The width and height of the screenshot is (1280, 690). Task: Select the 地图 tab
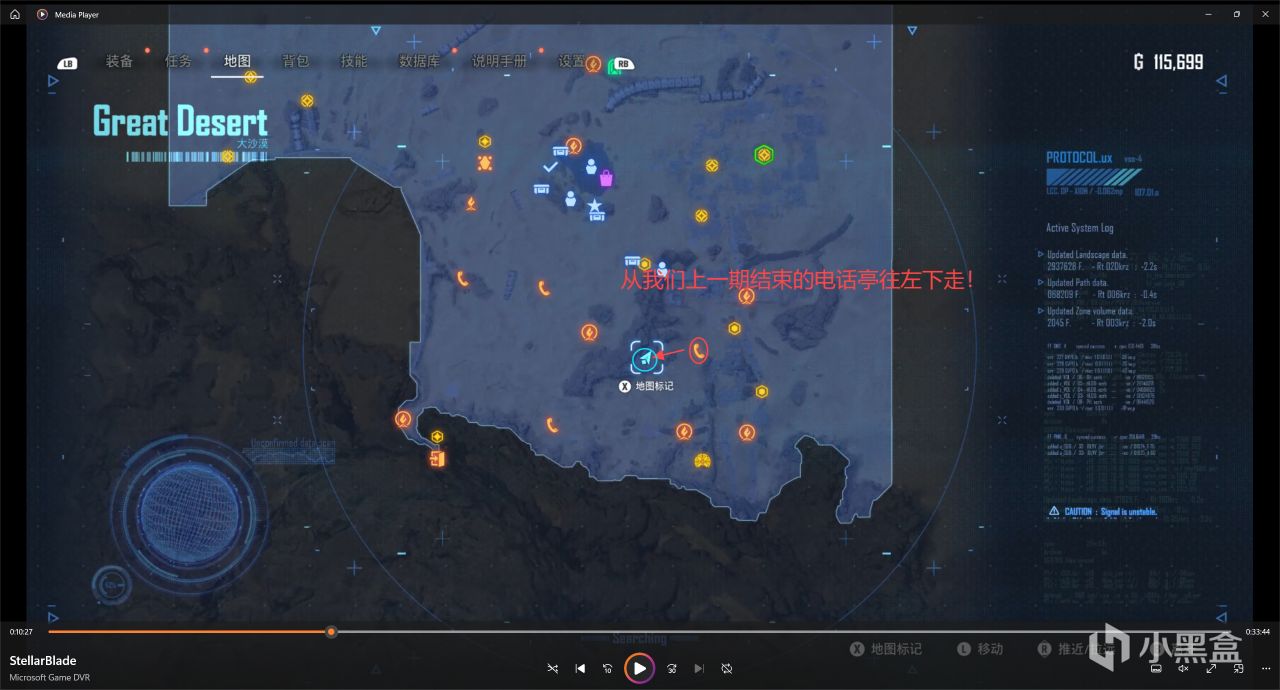237,61
